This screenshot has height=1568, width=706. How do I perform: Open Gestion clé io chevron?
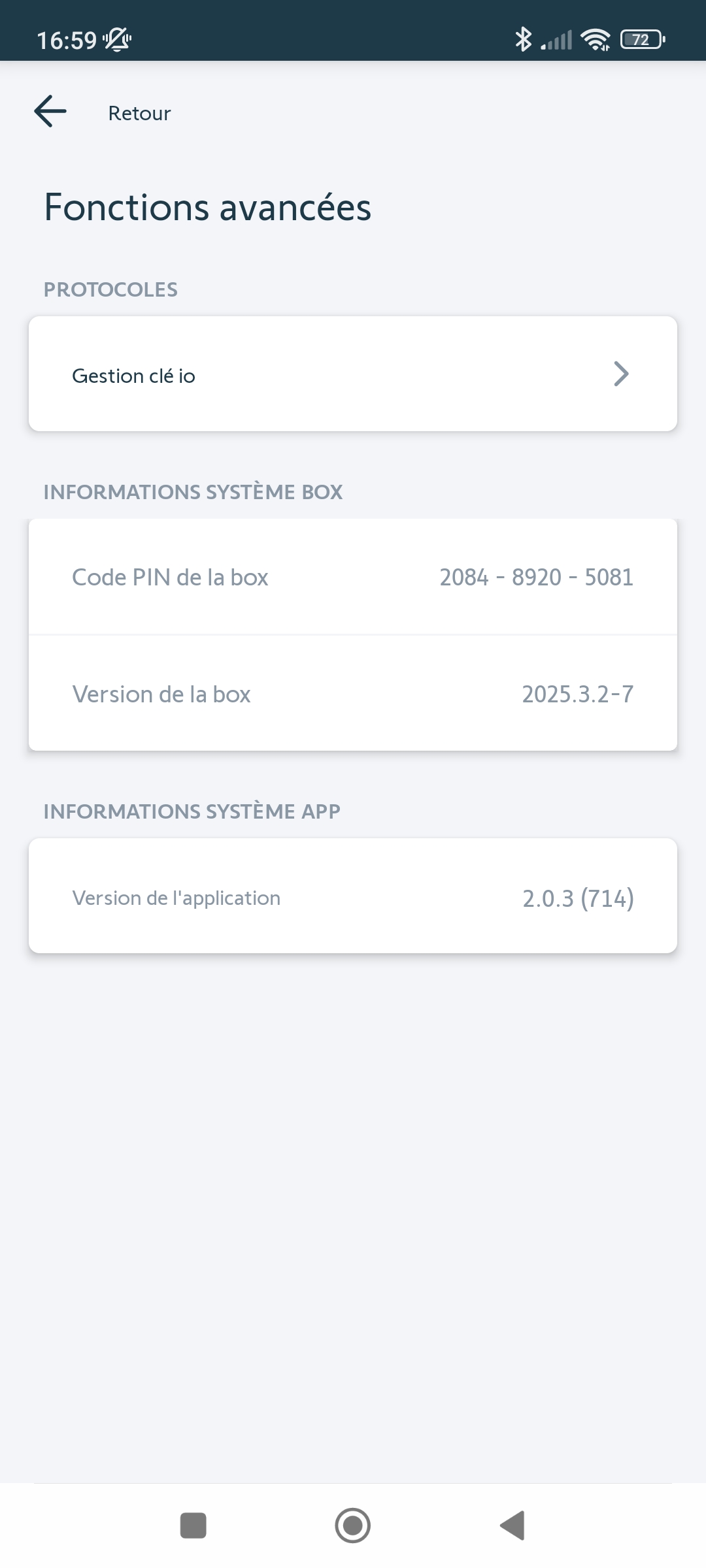click(621, 374)
